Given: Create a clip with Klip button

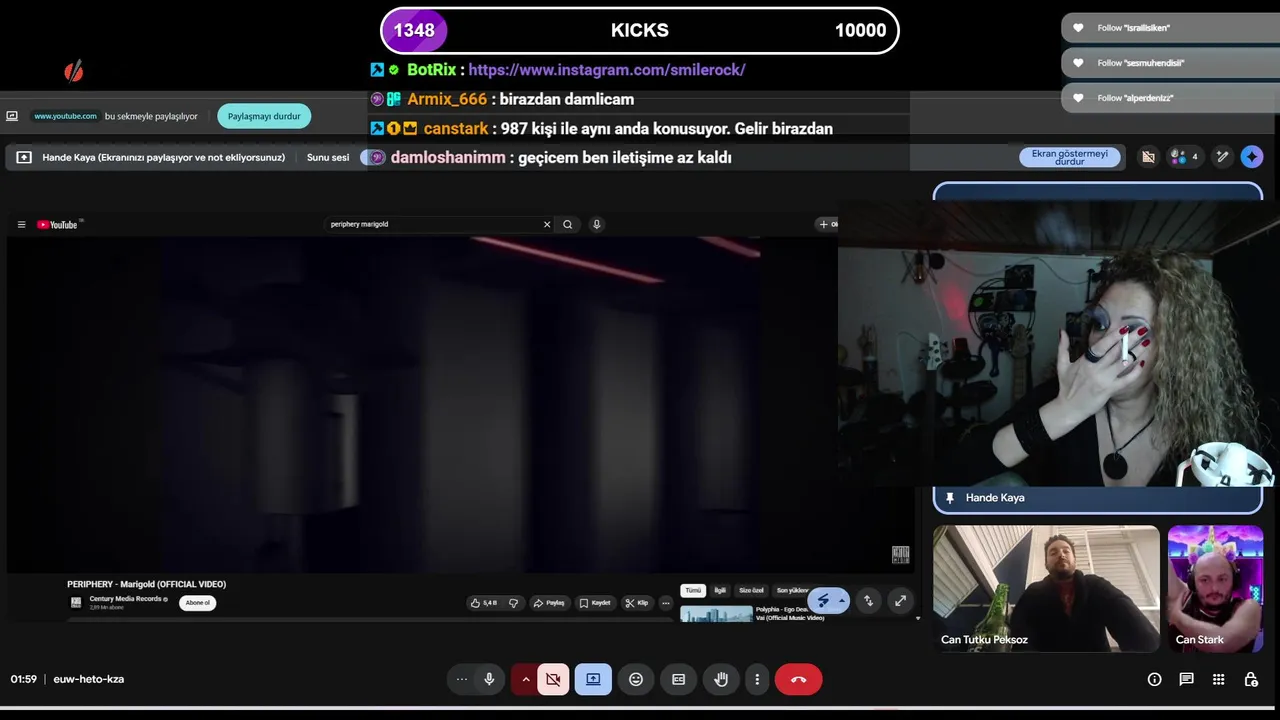Looking at the screenshot, I should [x=636, y=603].
